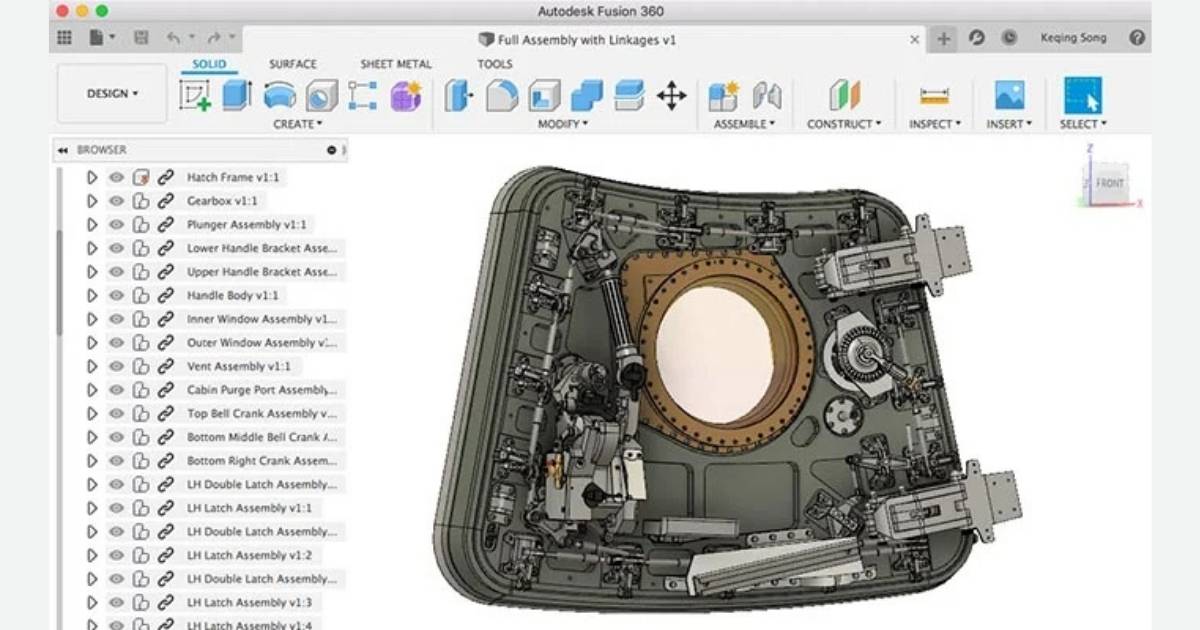Screen dimensions: 1200x630
Task: Toggle eye icon for Handle Body v1:1
Action: pos(116,295)
